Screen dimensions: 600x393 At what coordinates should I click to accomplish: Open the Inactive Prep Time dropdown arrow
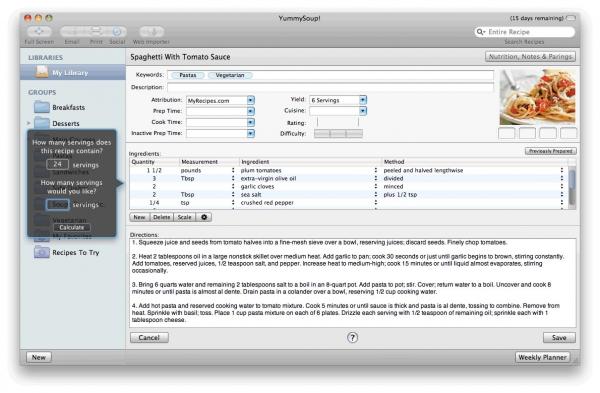click(x=251, y=134)
